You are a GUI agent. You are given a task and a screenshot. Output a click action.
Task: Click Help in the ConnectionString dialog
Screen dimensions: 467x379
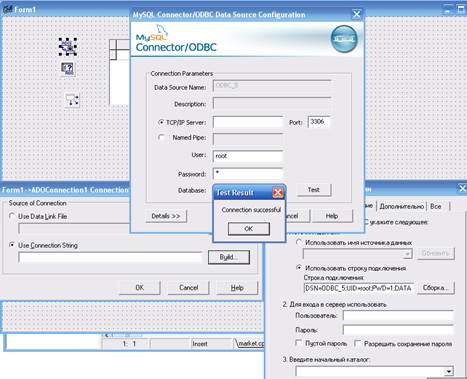(x=237, y=287)
